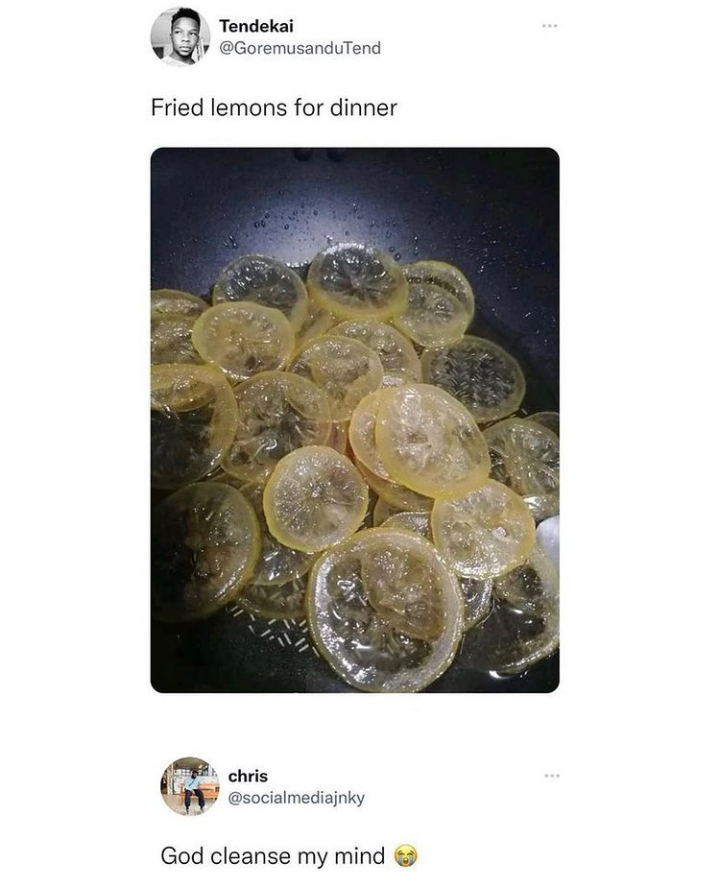Viewport: 720px width, 893px height.
Task: Visit the @socialmediajnky handle
Action: (x=296, y=798)
